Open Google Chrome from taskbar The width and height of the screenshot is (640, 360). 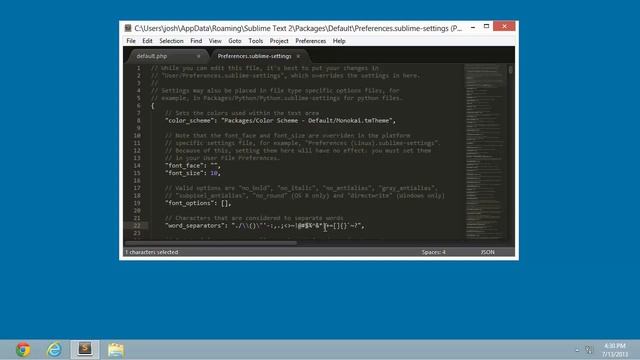pyautogui.click(x=23, y=349)
